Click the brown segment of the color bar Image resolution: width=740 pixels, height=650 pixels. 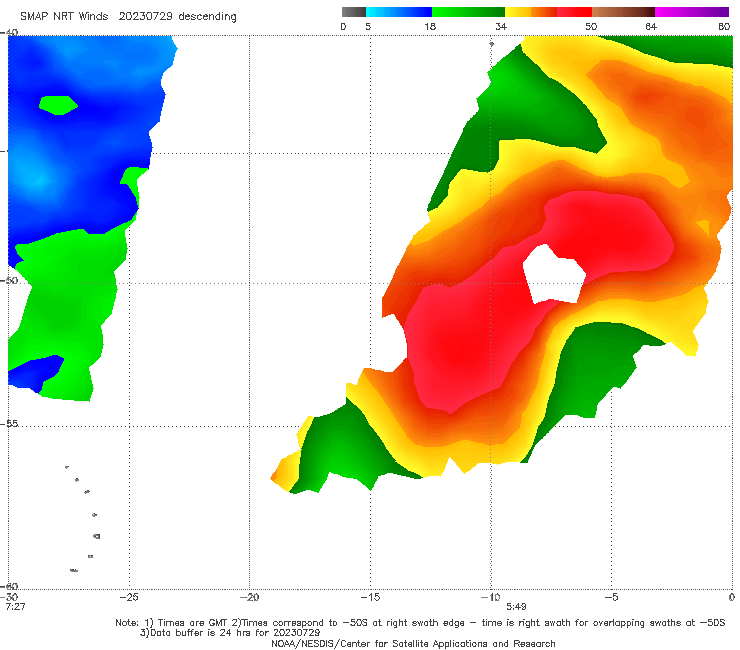pyautogui.click(x=623, y=12)
